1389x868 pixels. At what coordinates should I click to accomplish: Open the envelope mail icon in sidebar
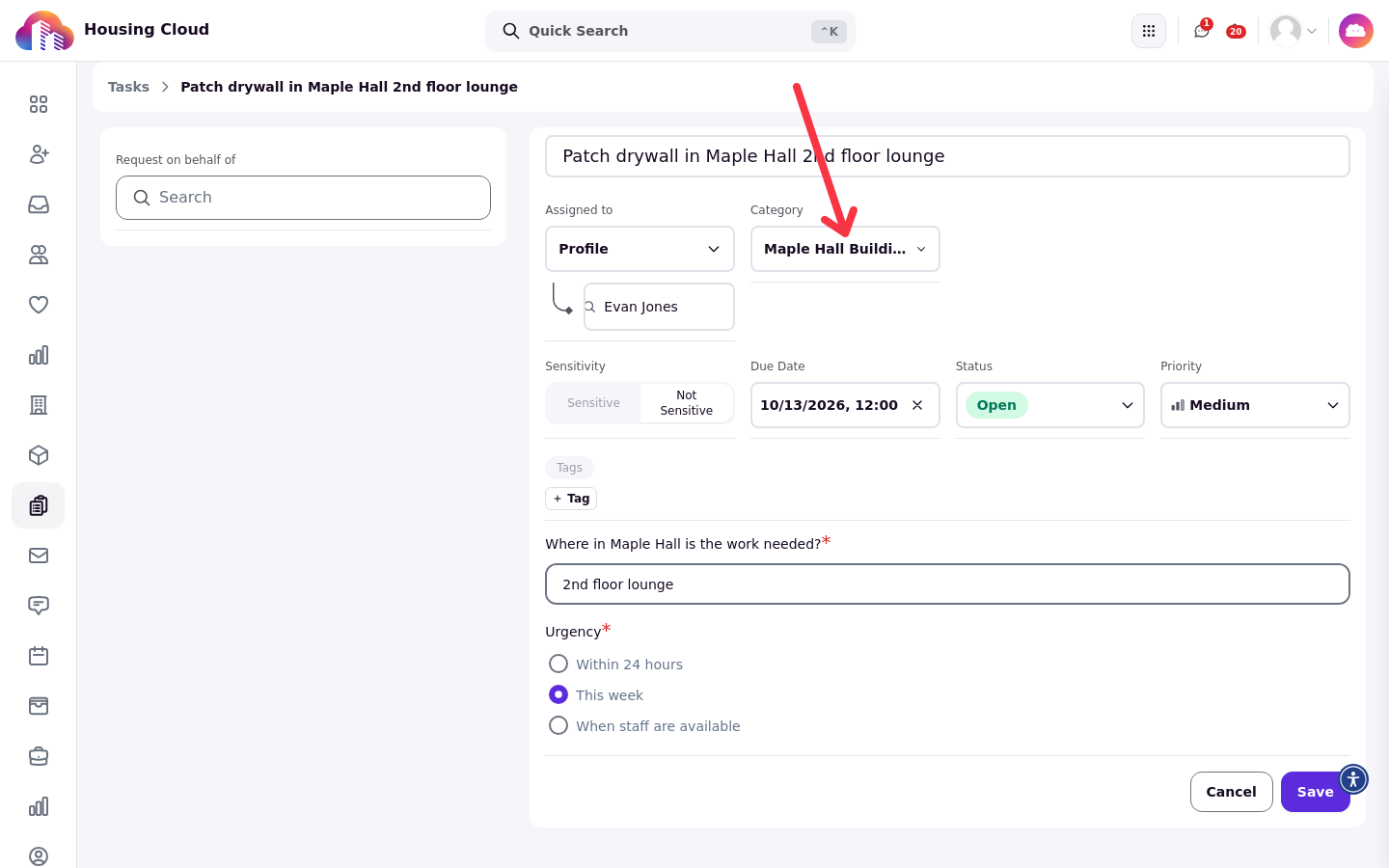[x=39, y=556]
